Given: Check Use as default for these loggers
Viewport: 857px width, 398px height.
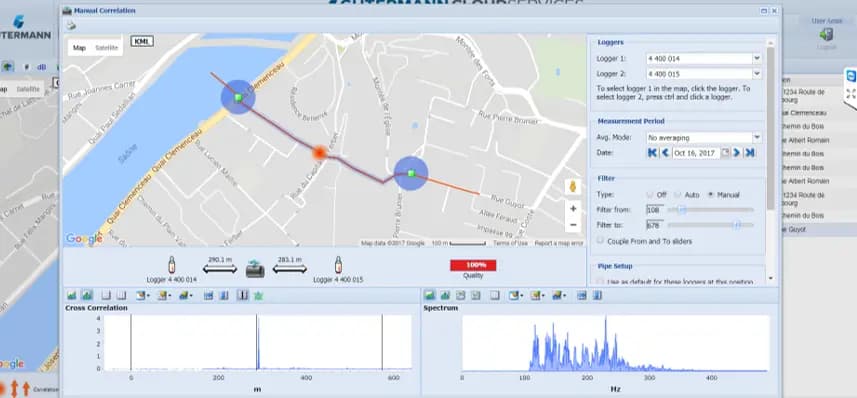Looking at the screenshot, I should [x=601, y=282].
